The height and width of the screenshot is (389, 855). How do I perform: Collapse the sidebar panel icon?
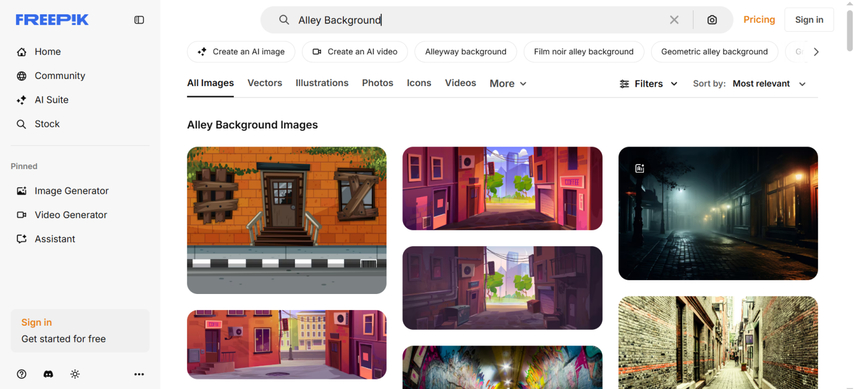click(139, 20)
